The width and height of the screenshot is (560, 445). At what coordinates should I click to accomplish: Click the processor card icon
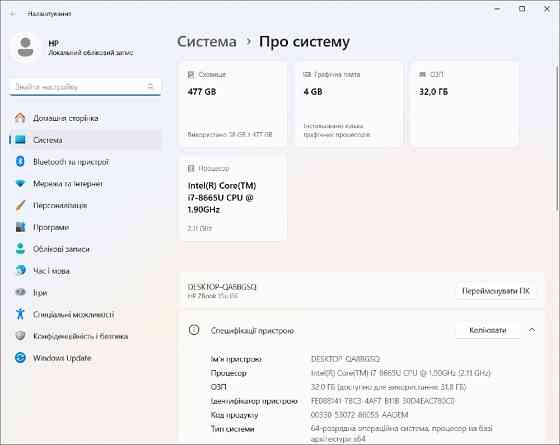coord(191,168)
